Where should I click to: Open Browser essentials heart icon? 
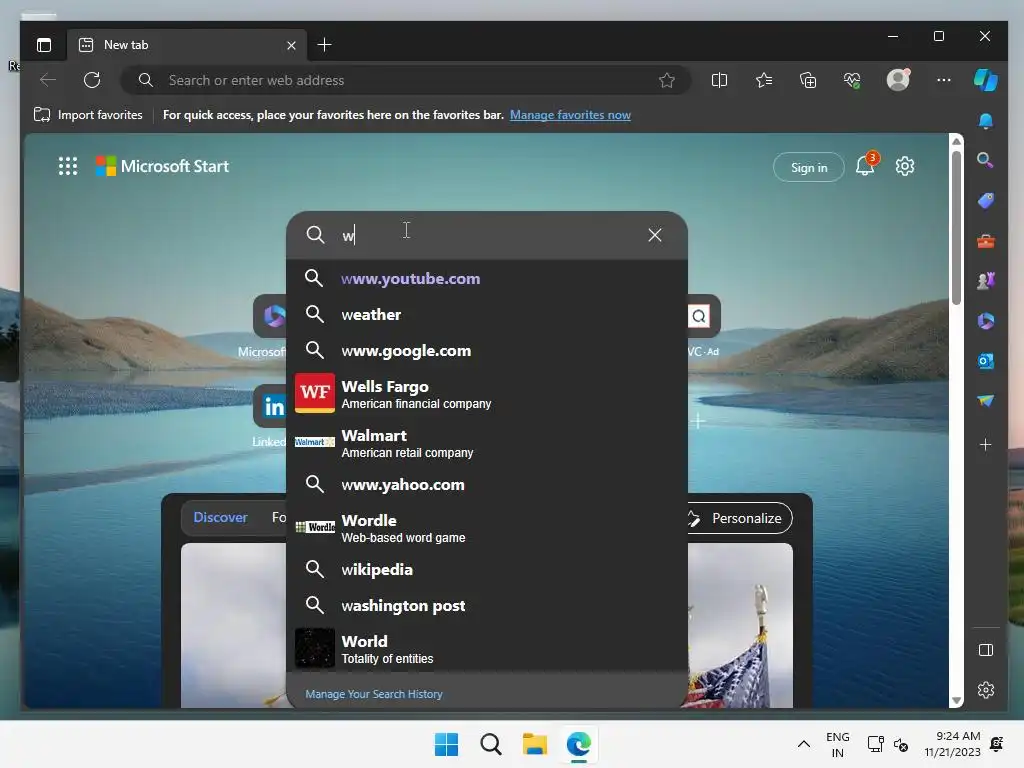pyautogui.click(x=852, y=80)
